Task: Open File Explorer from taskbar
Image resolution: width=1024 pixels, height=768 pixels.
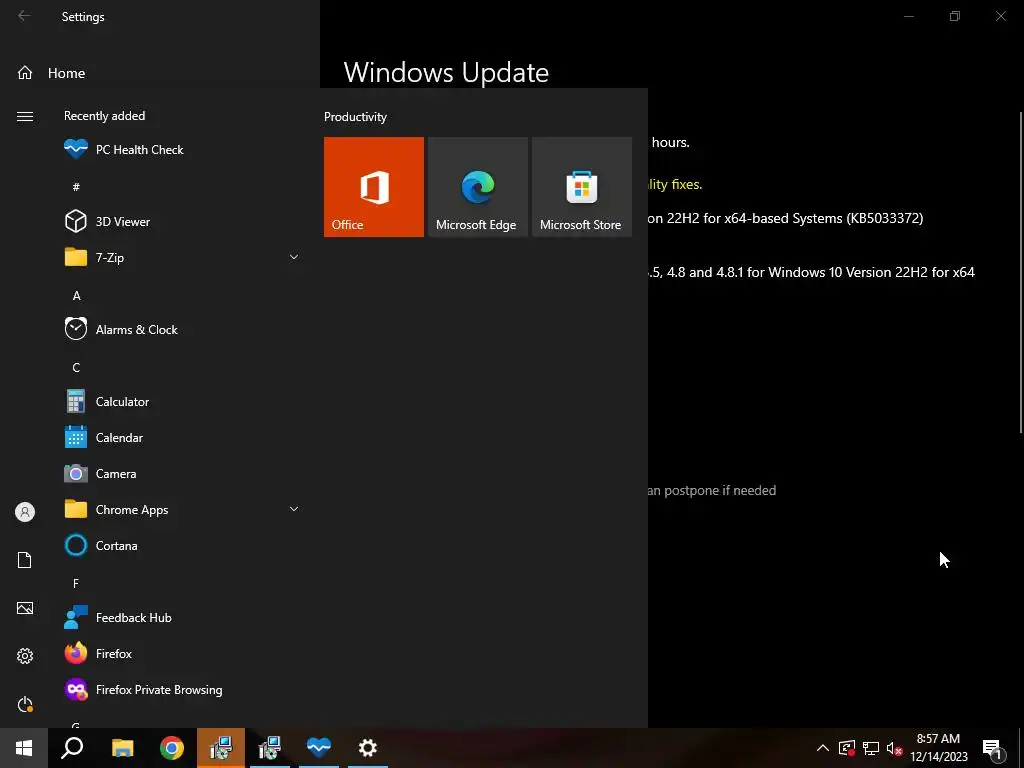Action: (122, 748)
